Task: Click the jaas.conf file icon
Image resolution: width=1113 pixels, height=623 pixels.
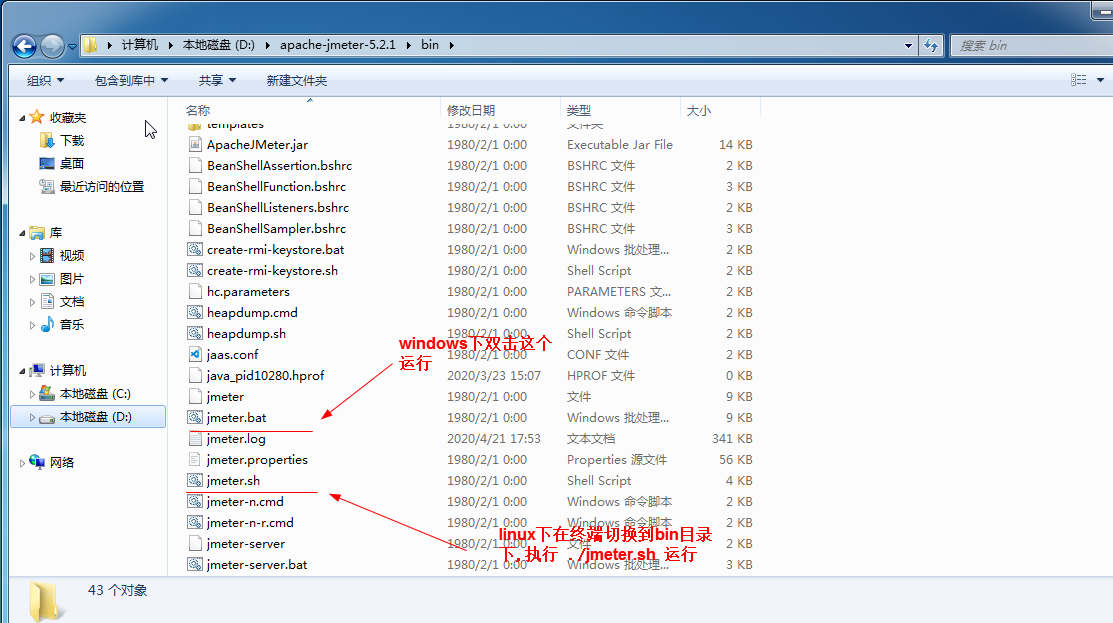Action: (x=195, y=355)
